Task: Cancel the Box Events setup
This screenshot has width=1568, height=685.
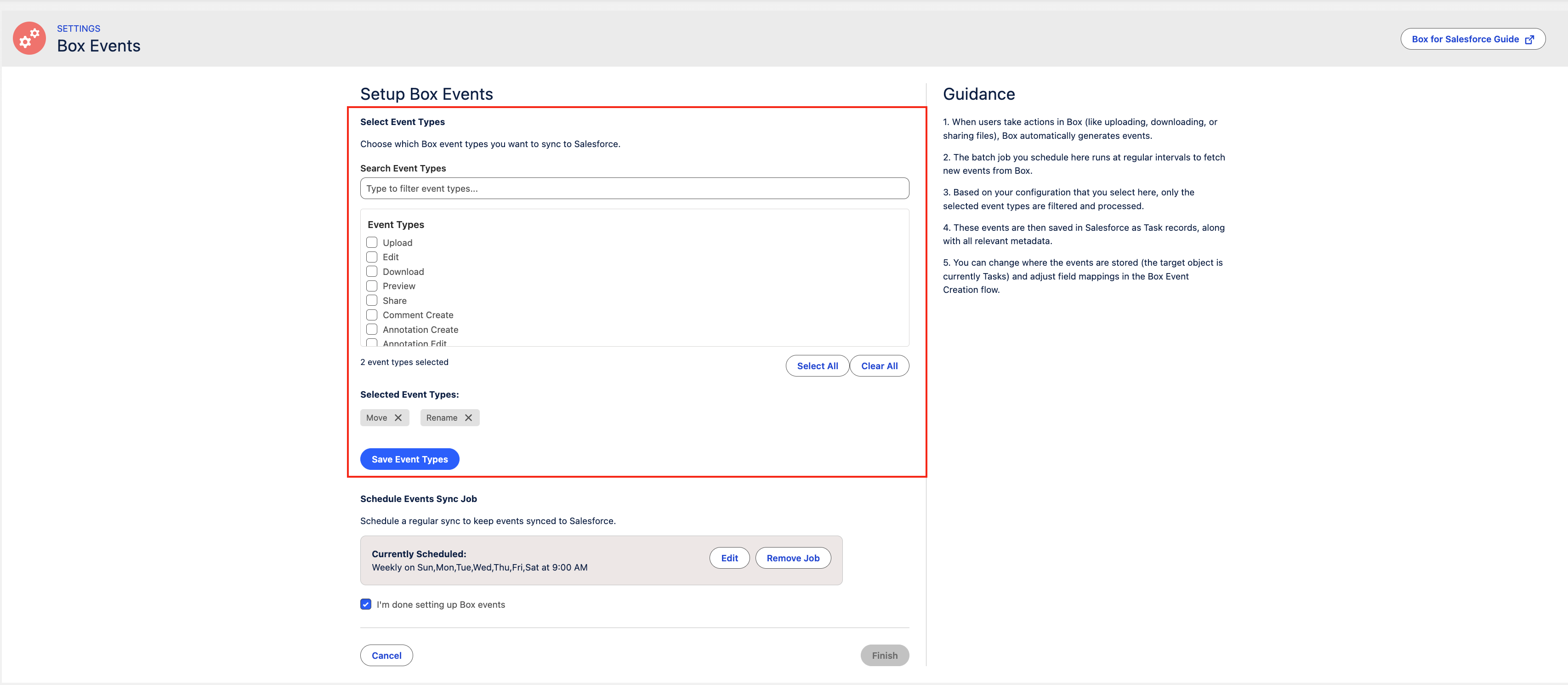Action: [x=386, y=655]
